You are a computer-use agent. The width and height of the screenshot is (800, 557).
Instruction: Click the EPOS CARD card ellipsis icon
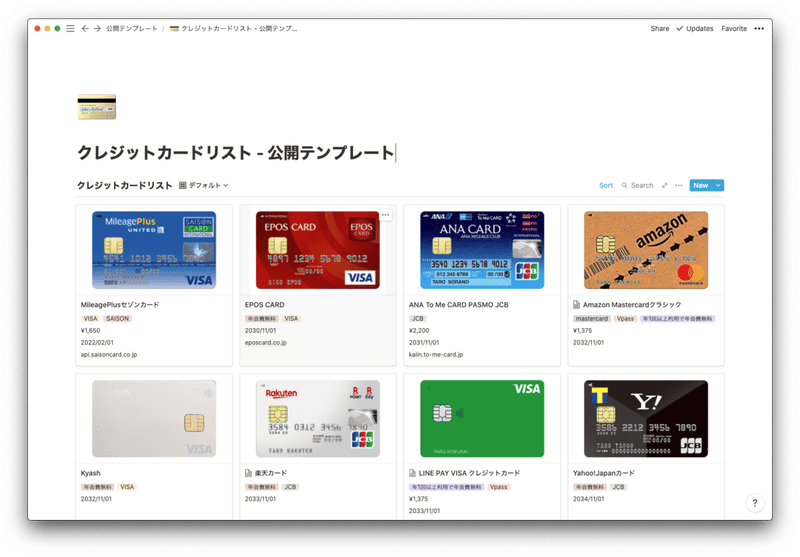pyautogui.click(x=386, y=215)
